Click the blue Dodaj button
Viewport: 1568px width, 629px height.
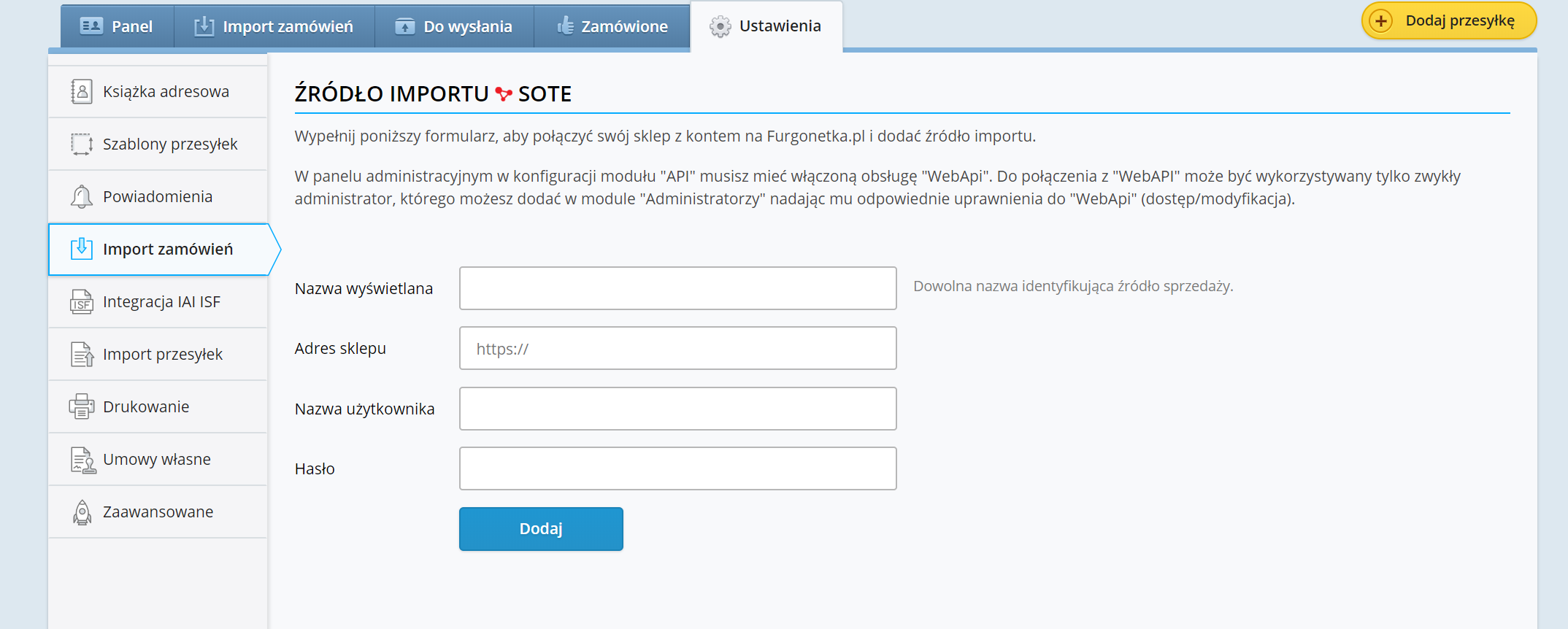(x=541, y=529)
